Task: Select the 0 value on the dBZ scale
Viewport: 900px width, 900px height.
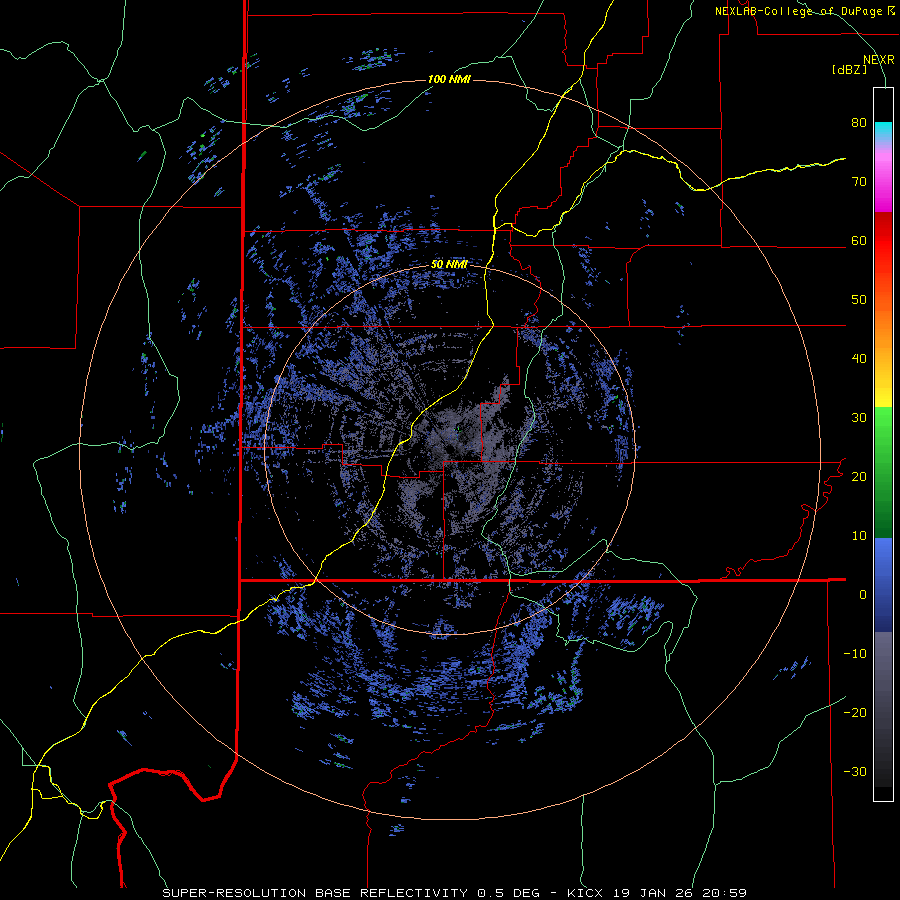Action: (x=863, y=595)
